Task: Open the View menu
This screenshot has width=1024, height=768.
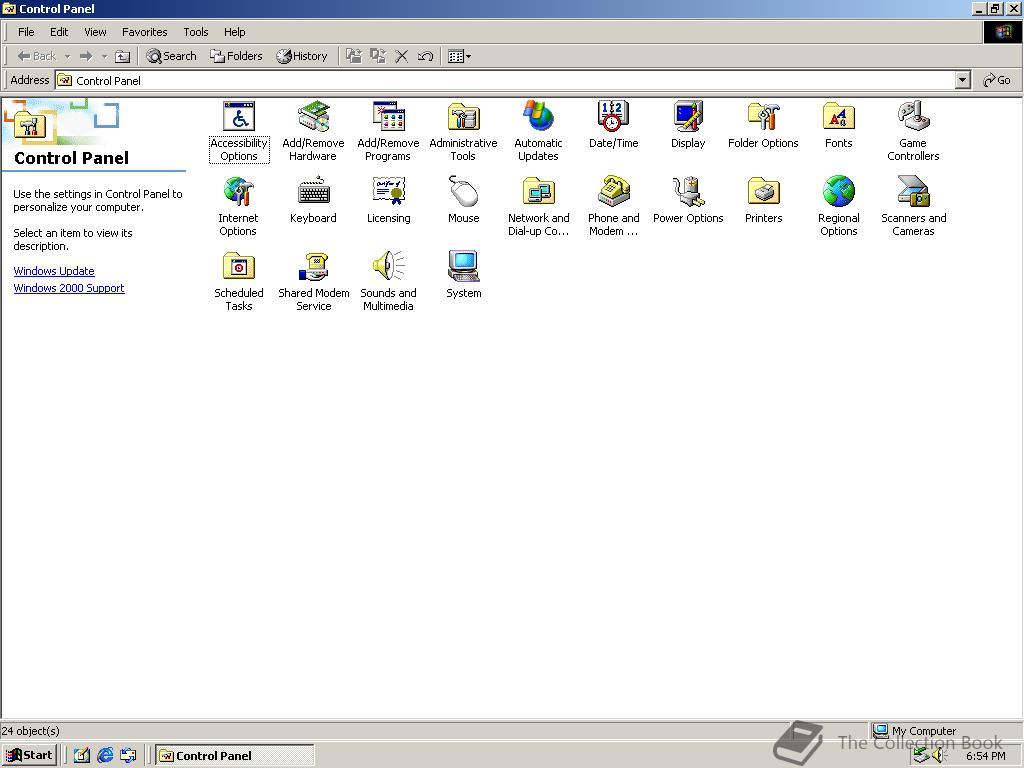Action: click(95, 32)
